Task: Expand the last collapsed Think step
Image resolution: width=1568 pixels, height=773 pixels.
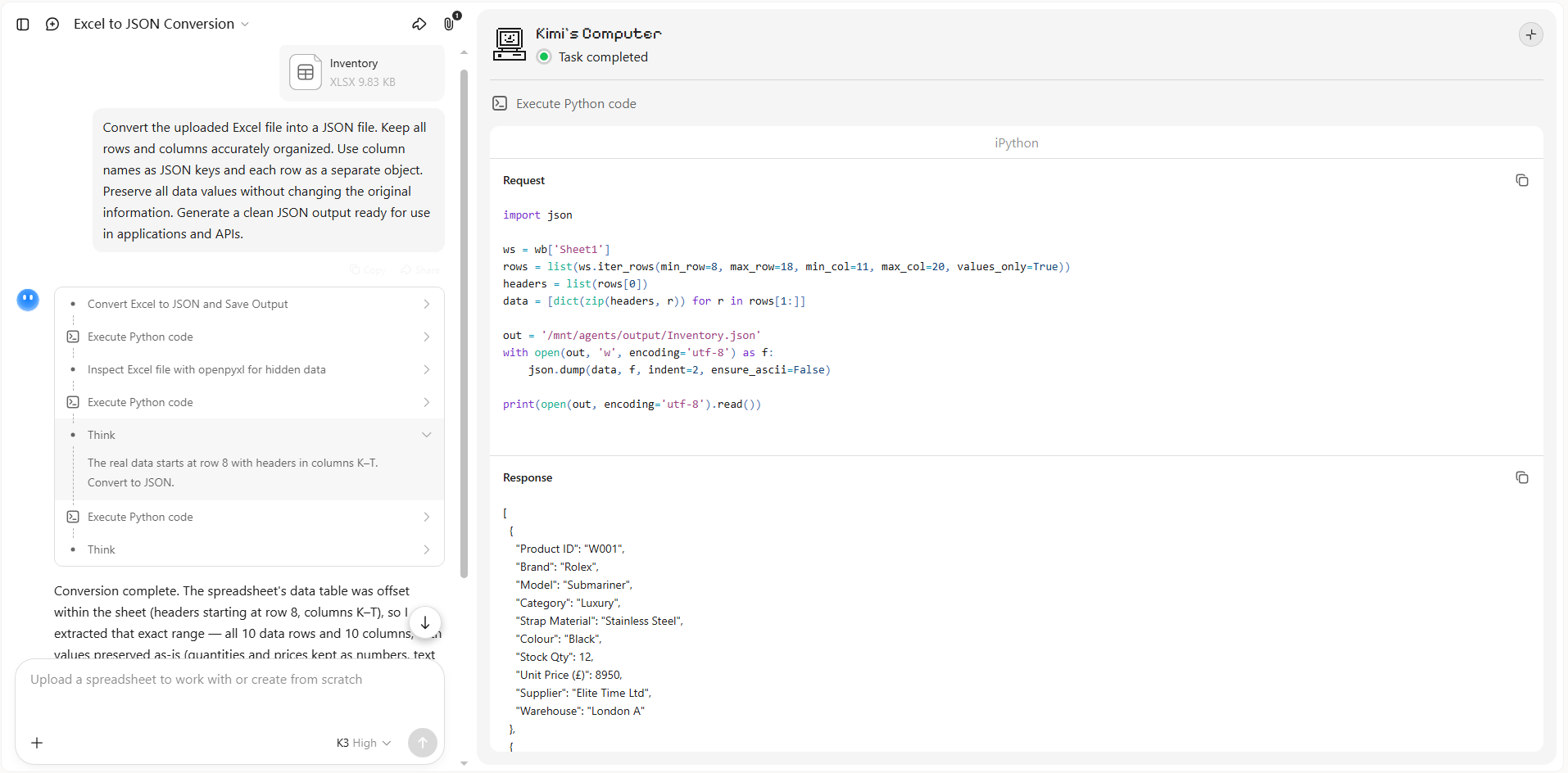Action: (250, 549)
